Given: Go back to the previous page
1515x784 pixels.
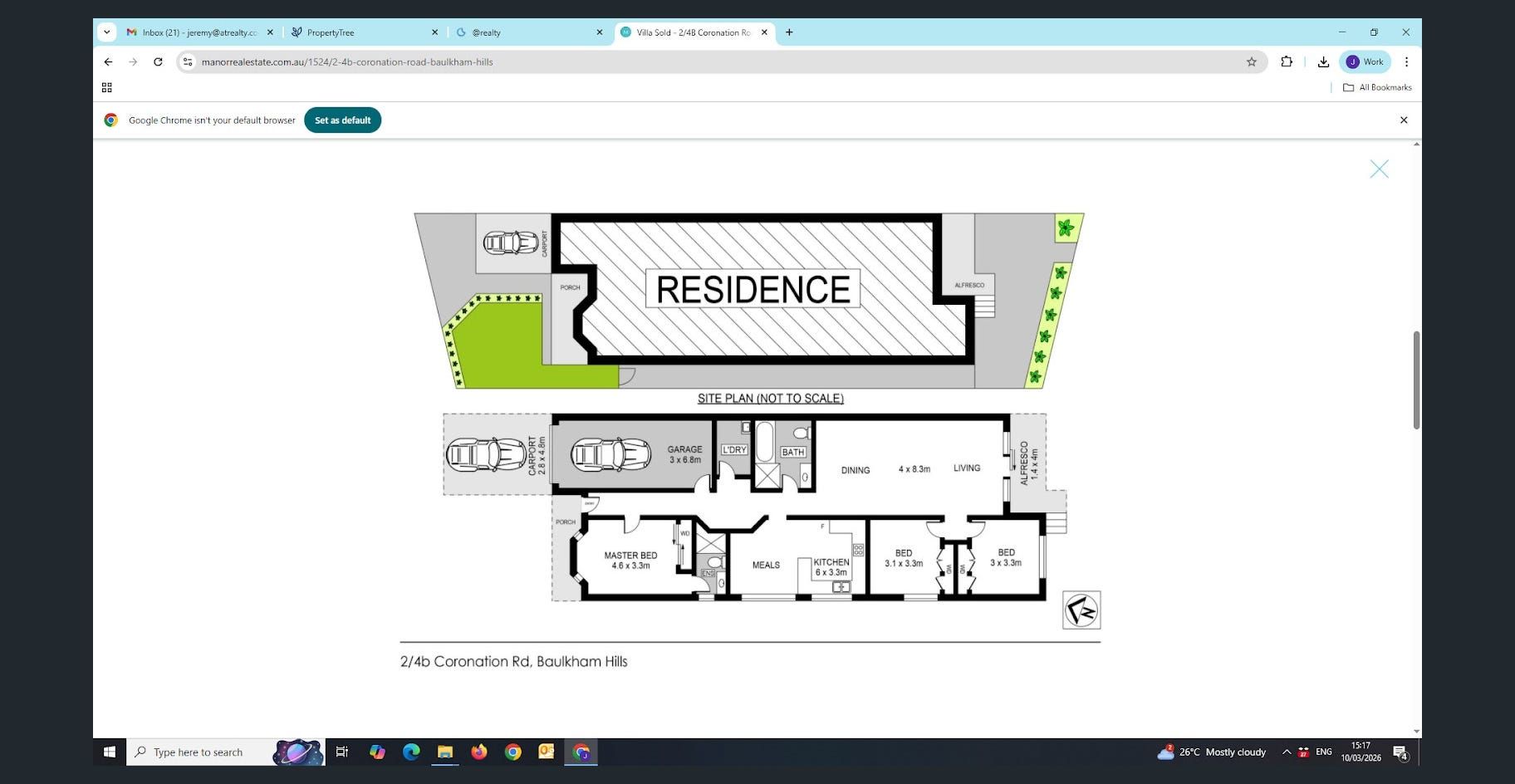Looking at the screenshot, I should click(x=108, y=61).
